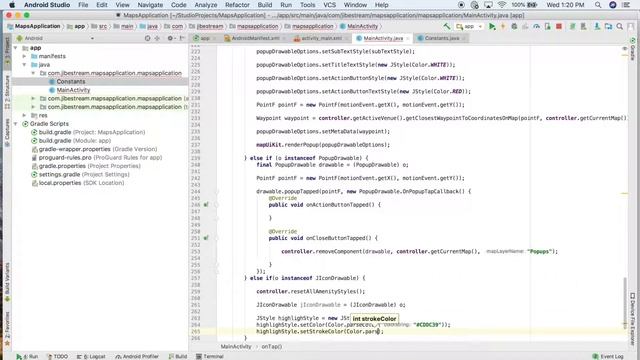Hide the project tool window
The image size is (640, 360).
click(x=182, y=38)
